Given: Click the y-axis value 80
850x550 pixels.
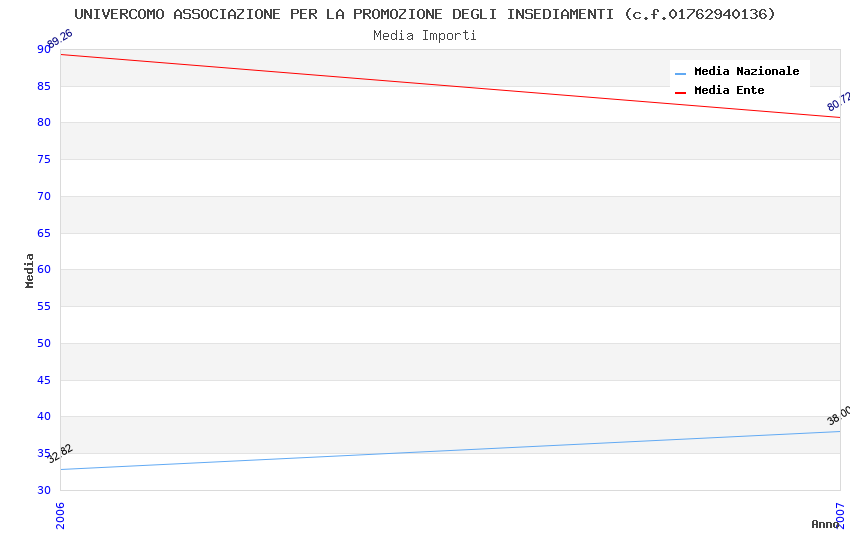Looking at the screenshot, I should pos(44,122).
